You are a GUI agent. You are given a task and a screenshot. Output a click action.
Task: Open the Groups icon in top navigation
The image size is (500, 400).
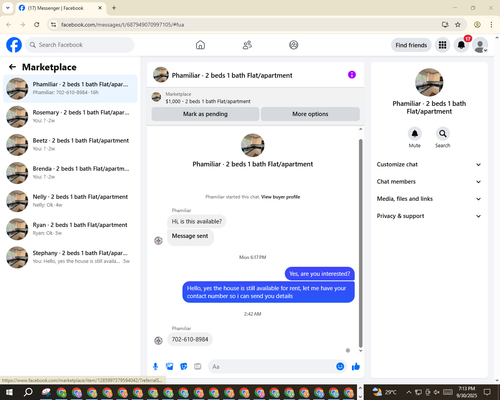pos(294,45)
